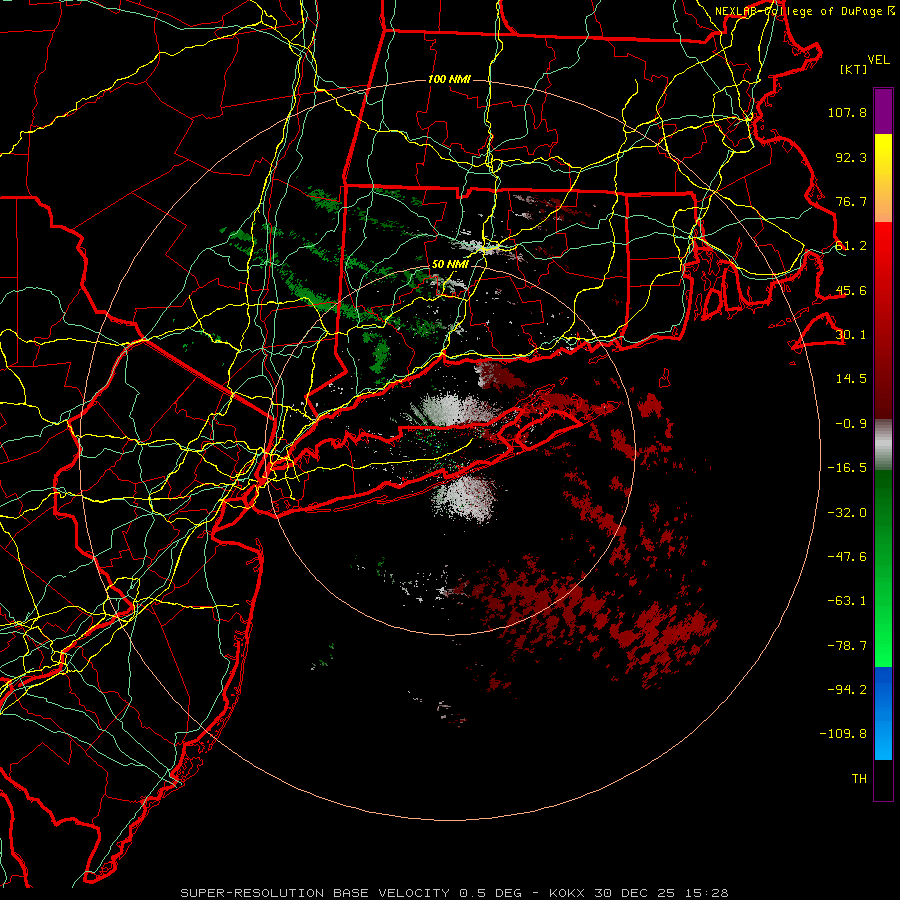Screen dimensions: 900x900
Task: Click the -16.5 legend value
Action: click(847, 468)
